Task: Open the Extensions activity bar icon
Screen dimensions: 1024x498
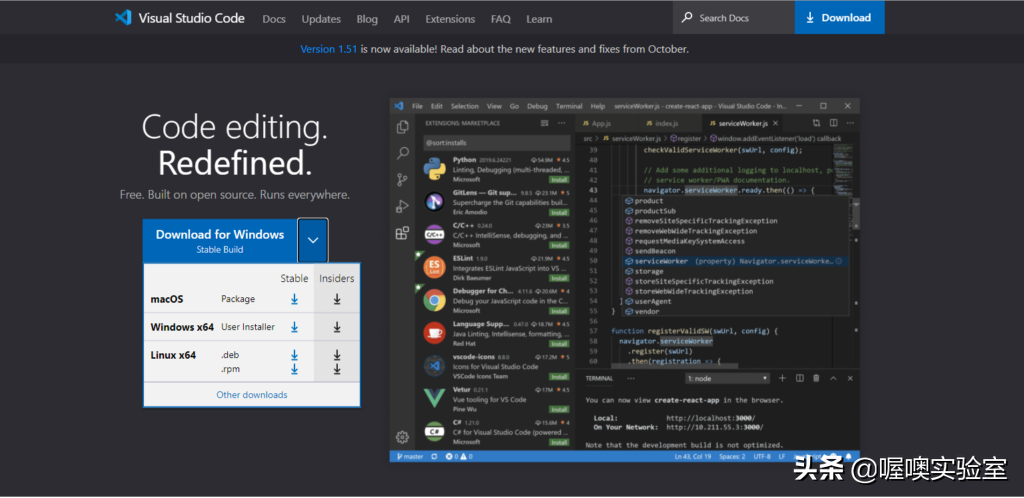Action: click(403, 233)
